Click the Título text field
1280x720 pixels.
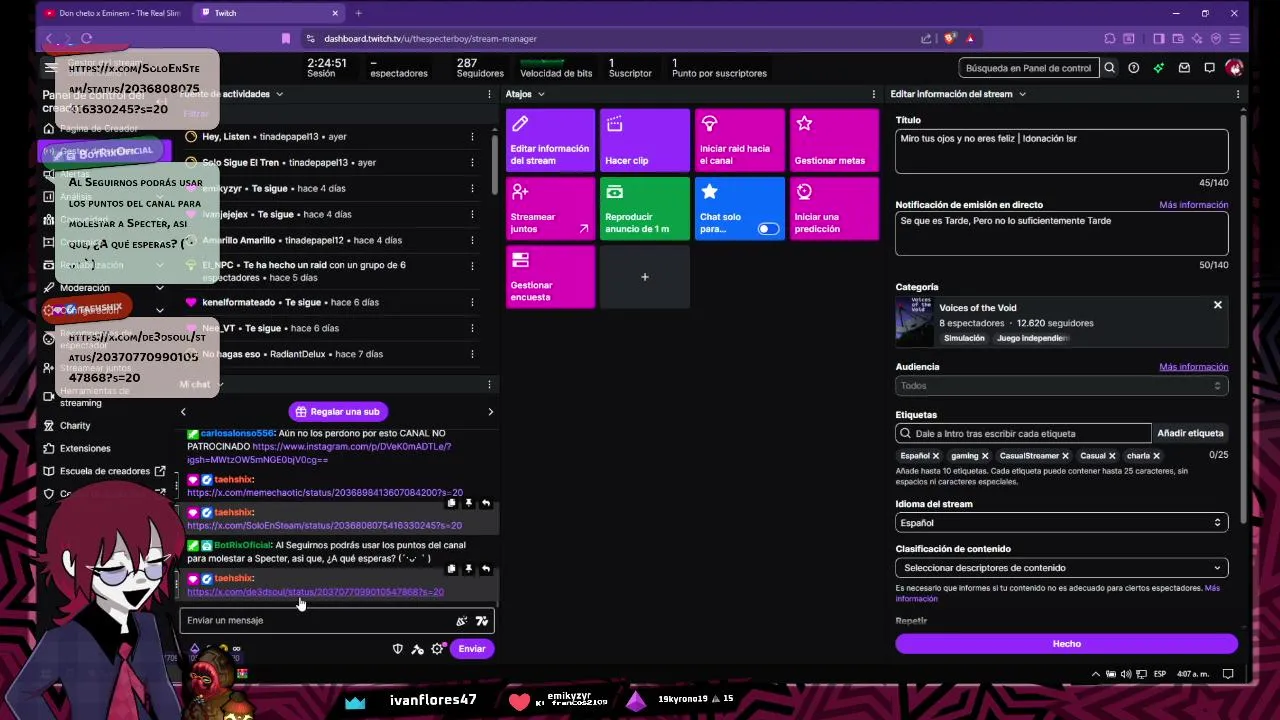[1061, 151]
